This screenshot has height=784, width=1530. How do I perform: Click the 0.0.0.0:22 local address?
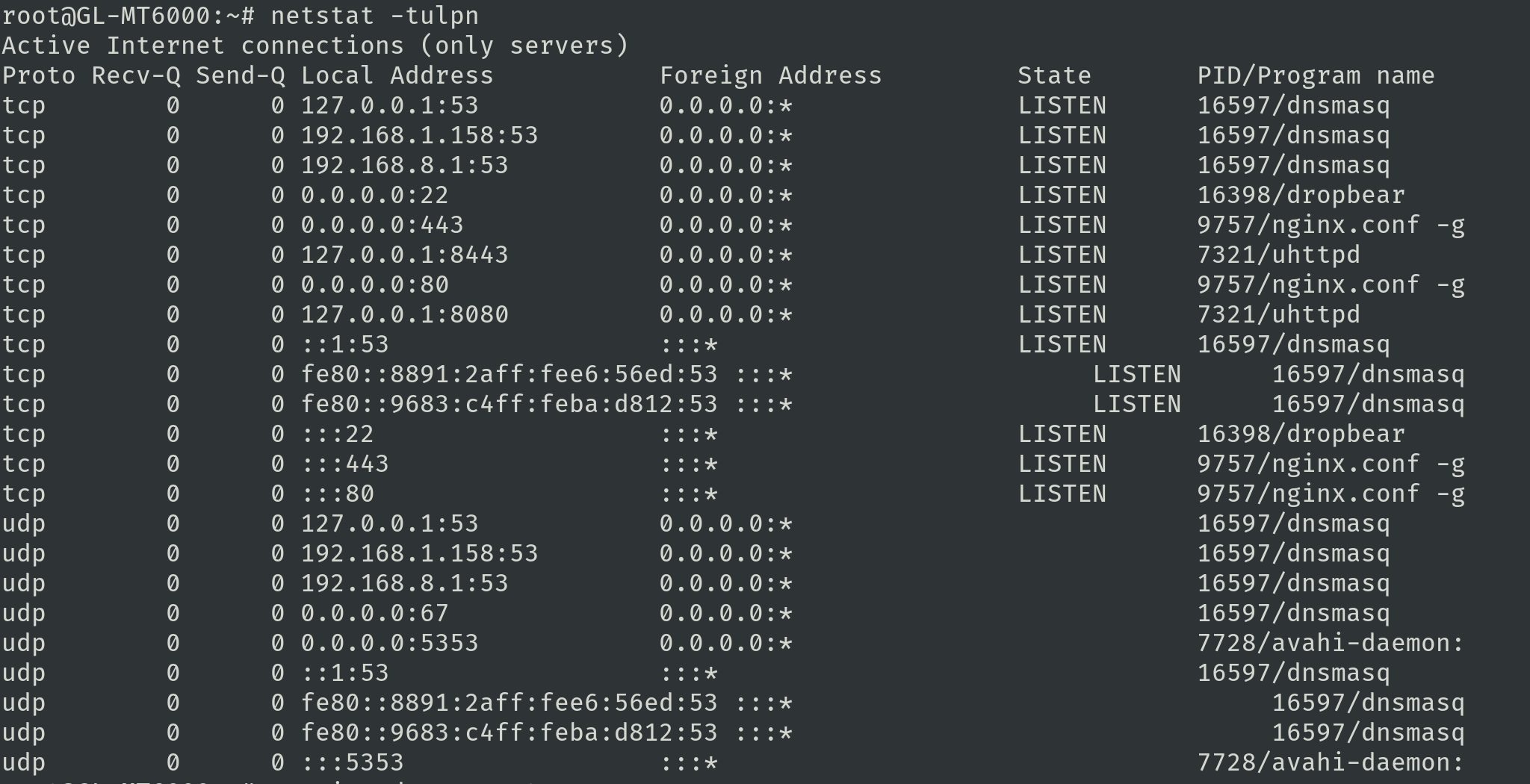(374, 195)
